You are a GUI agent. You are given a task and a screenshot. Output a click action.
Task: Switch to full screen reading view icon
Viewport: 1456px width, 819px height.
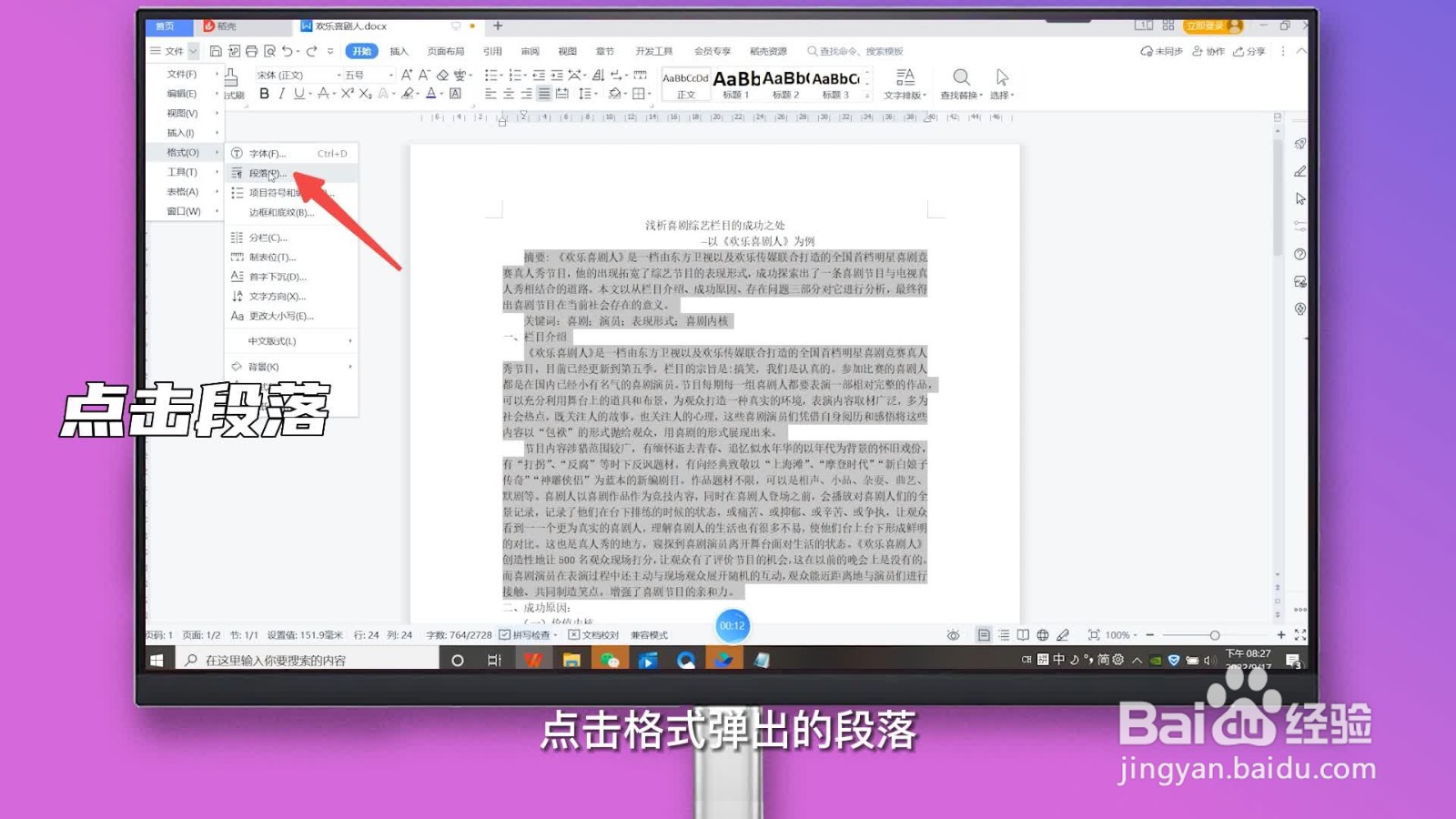[x=1023, y=635]
